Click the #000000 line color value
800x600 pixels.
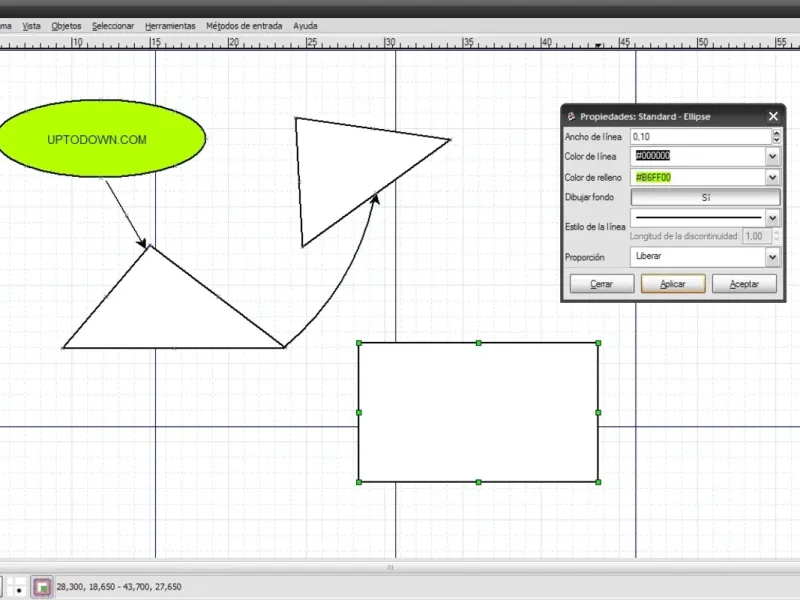(x=653, y=156)
